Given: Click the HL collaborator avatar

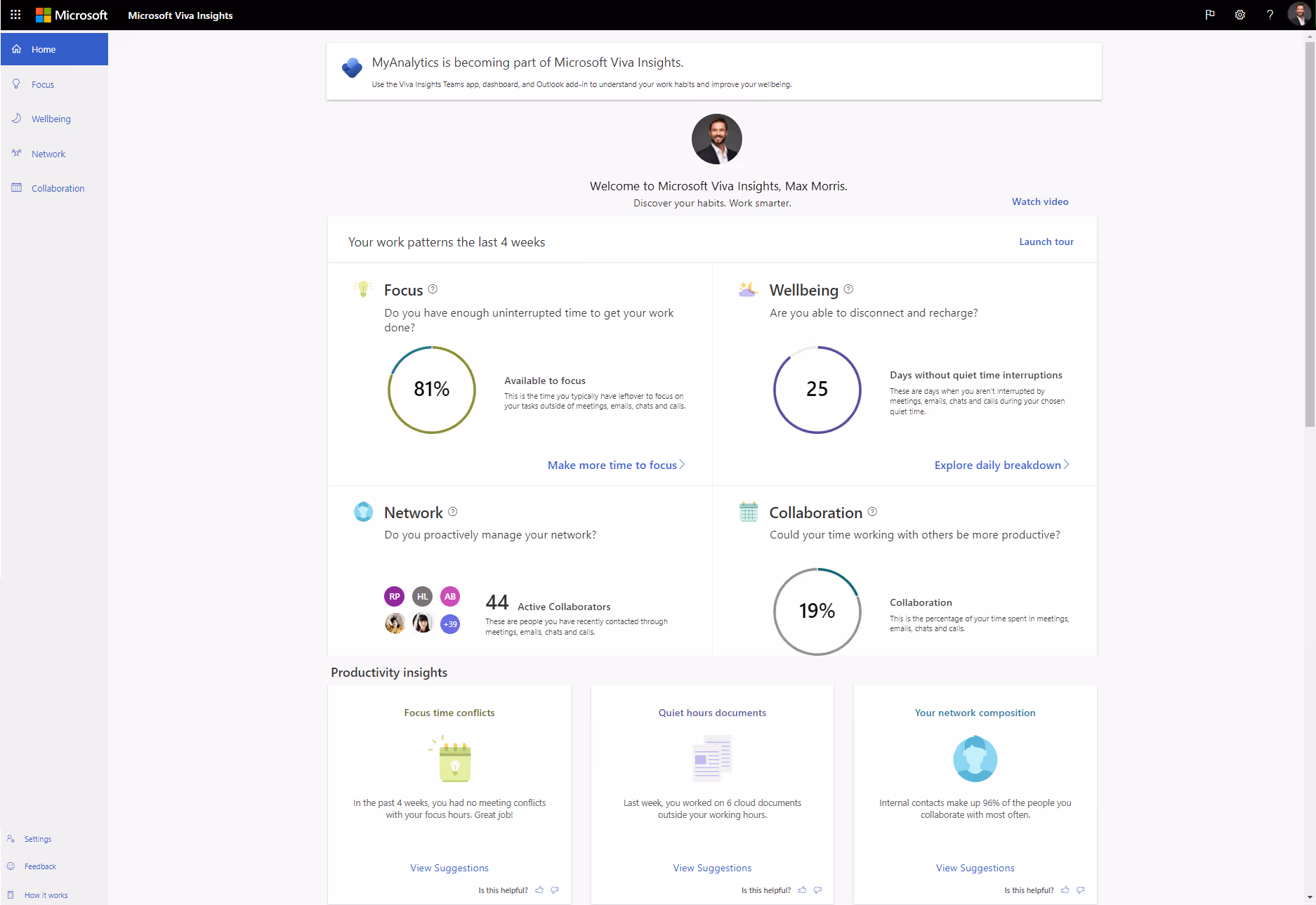Looking at the screenshot, I should 422,596.
